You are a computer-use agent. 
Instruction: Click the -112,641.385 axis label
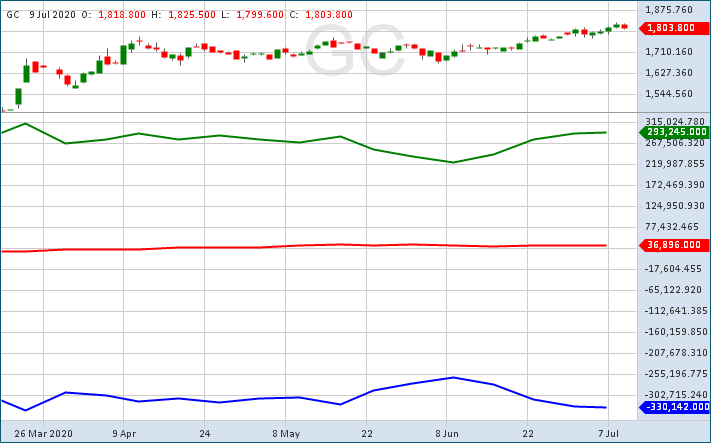(x=676, y=311)
